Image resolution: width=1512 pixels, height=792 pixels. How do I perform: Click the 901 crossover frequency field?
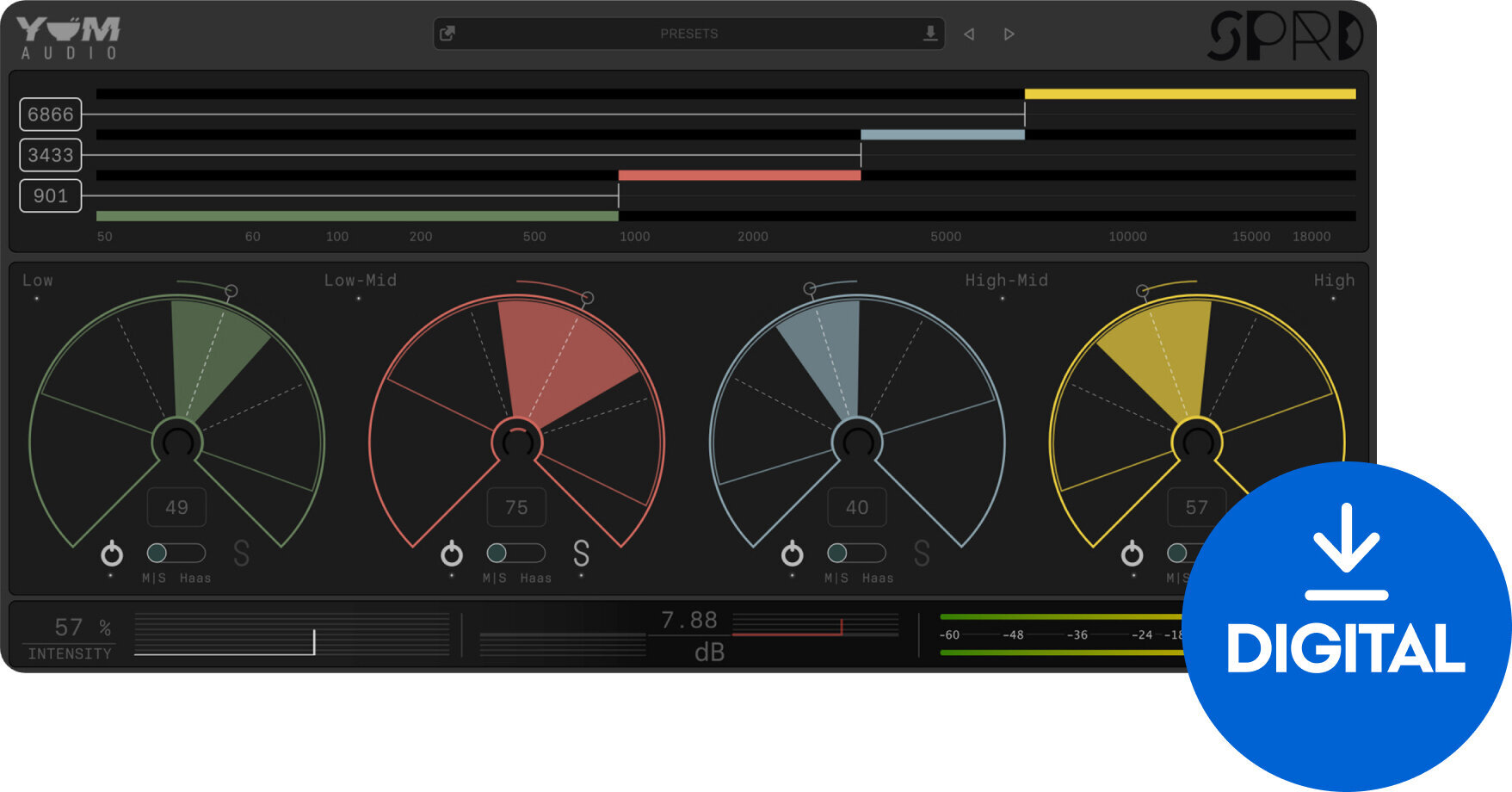(50, 196)
